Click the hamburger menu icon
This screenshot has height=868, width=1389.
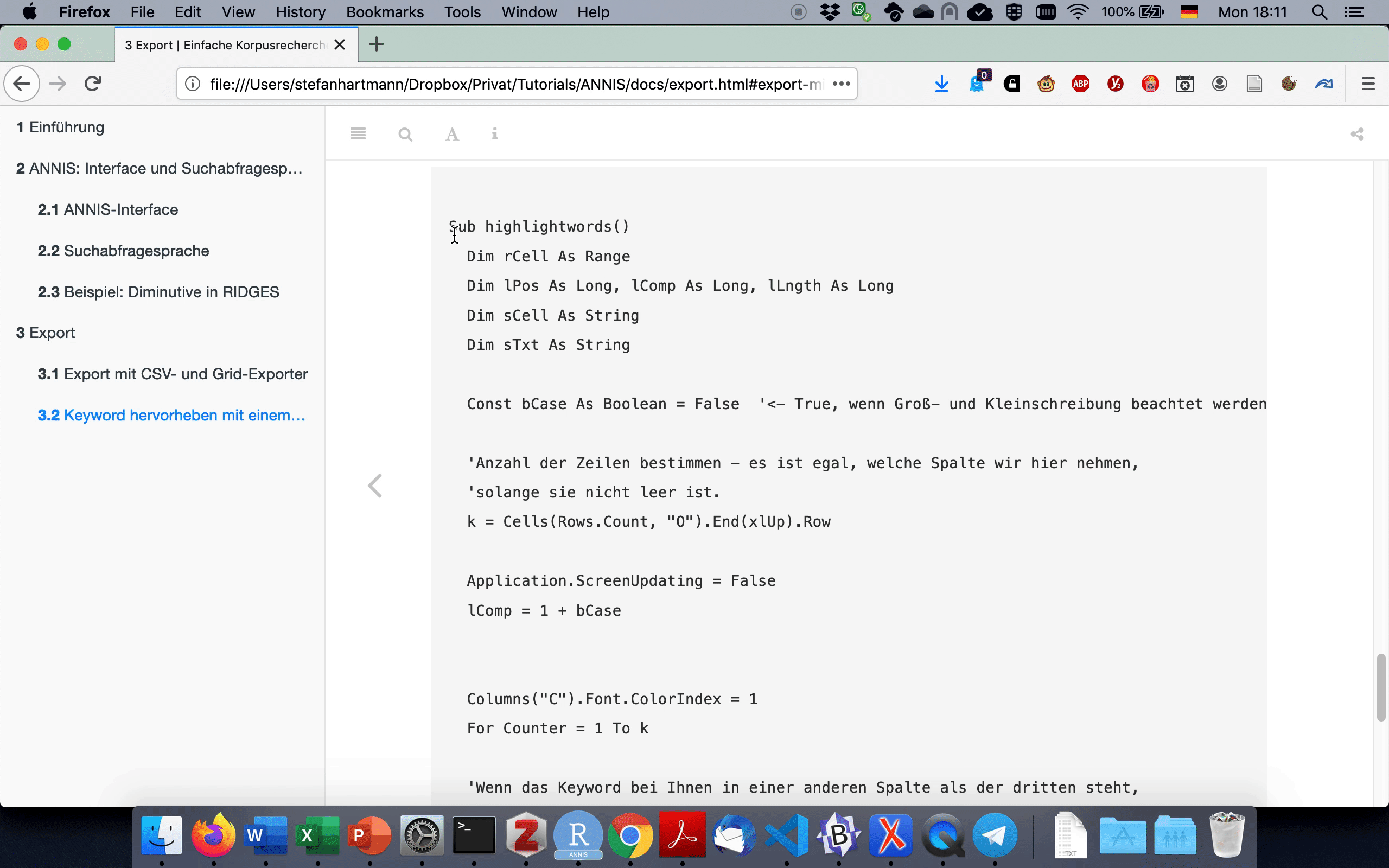[x=358, y=133]
